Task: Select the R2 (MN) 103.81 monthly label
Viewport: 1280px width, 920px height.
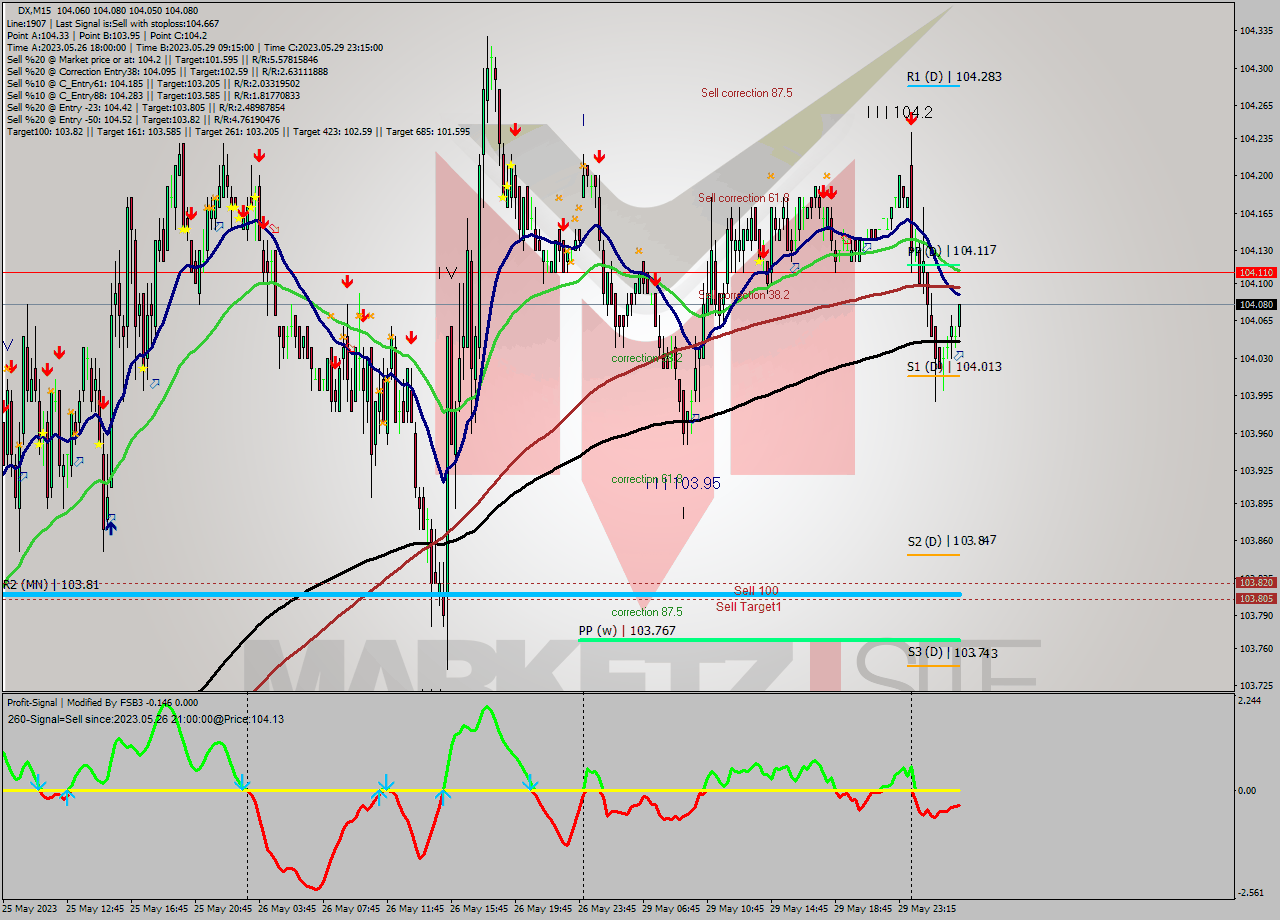Action: coord(50,584)
